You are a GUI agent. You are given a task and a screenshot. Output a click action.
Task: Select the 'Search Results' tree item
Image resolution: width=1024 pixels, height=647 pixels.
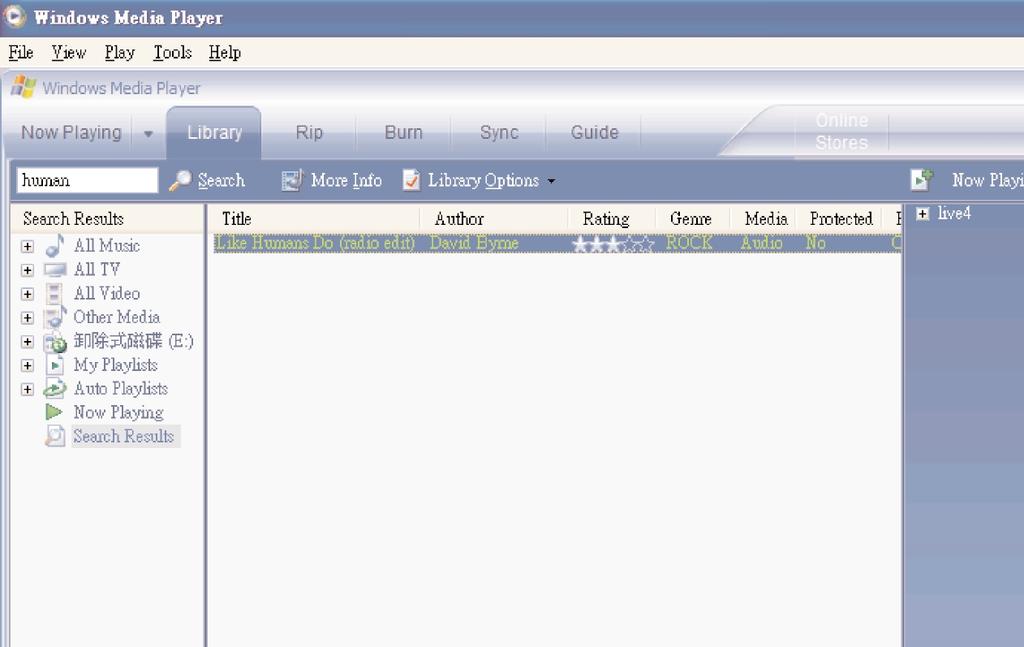[123, 436]
